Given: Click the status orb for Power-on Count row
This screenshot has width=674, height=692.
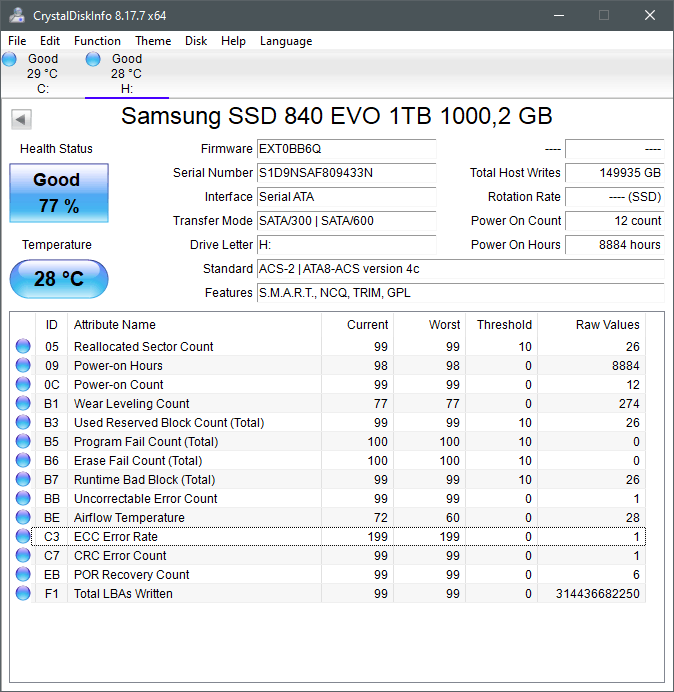Looking at the screenshot, I should pyautogui.click(x=23, y=384).
